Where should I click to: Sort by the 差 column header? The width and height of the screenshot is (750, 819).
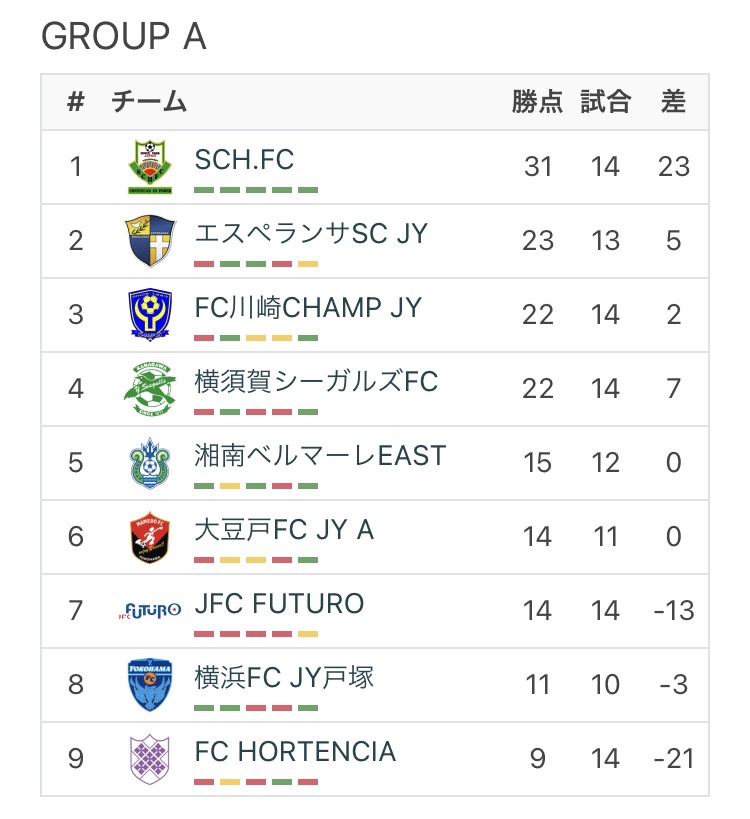[x=673, y=101]
